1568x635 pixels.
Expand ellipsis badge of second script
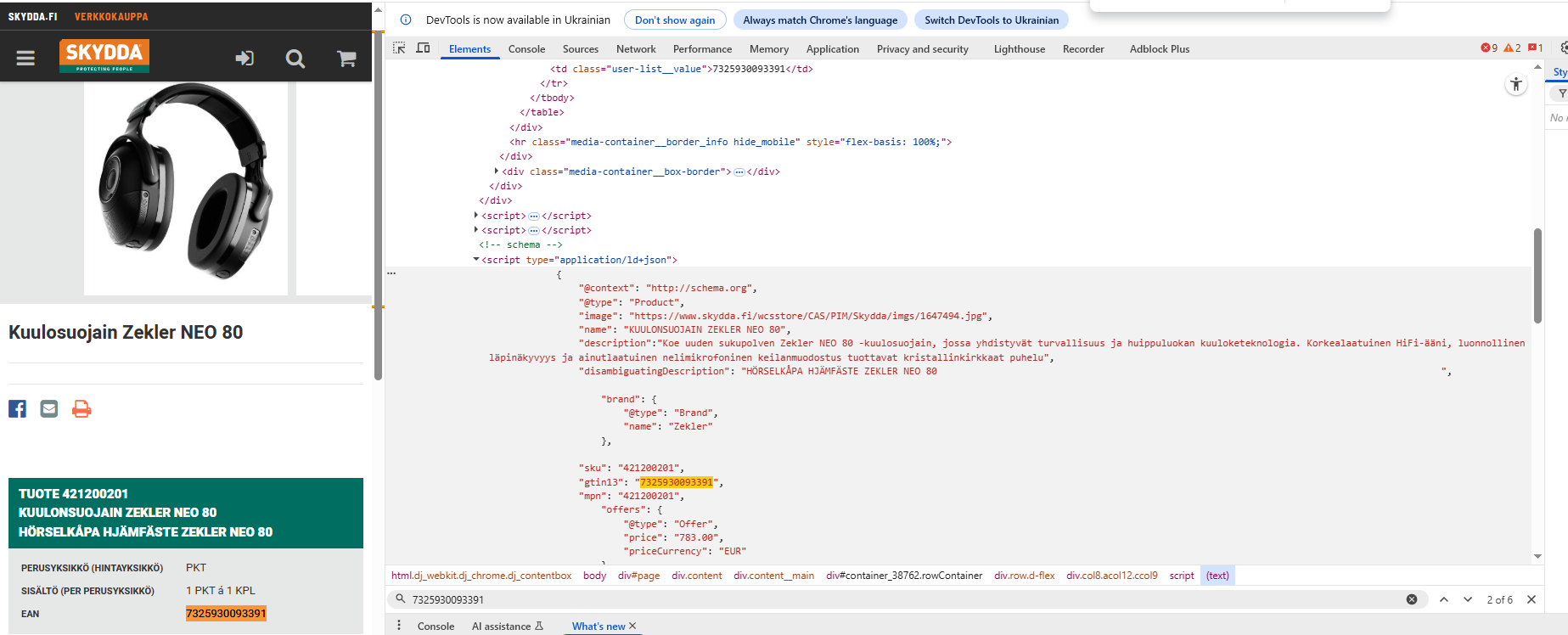pyautogui.click(x=534, y=230)
